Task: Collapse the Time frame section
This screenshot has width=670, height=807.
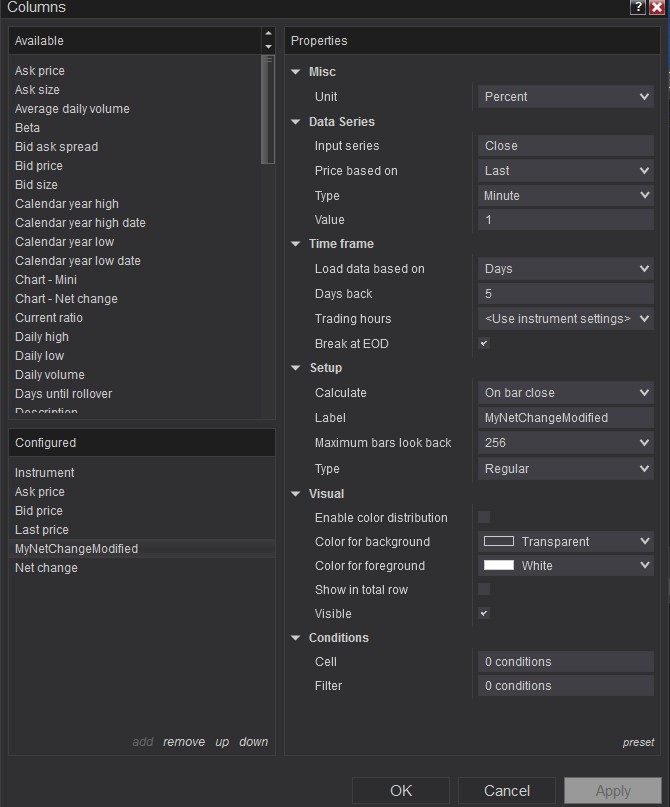Action: tap(296, 244)
